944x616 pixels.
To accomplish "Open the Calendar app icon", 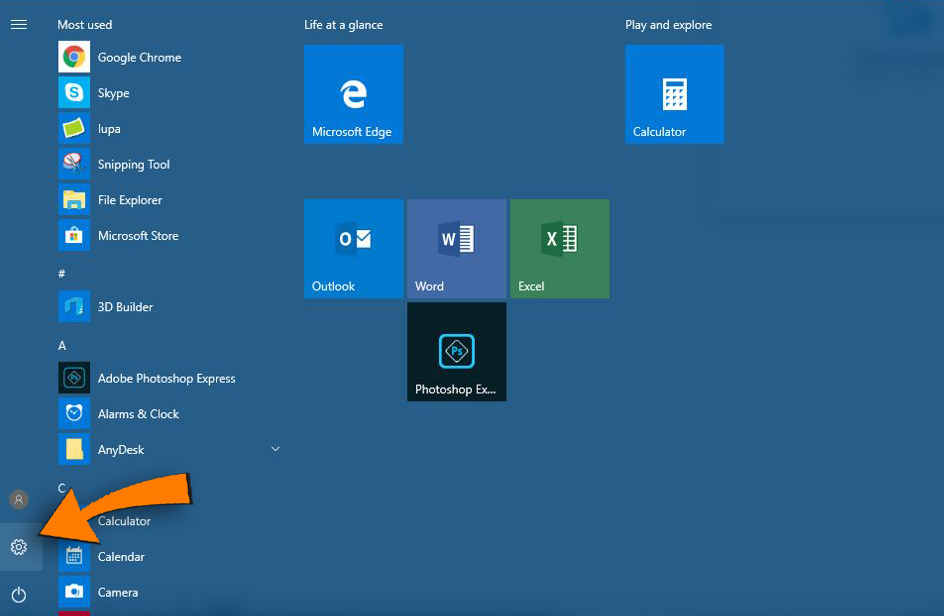I will pos(74,556).
